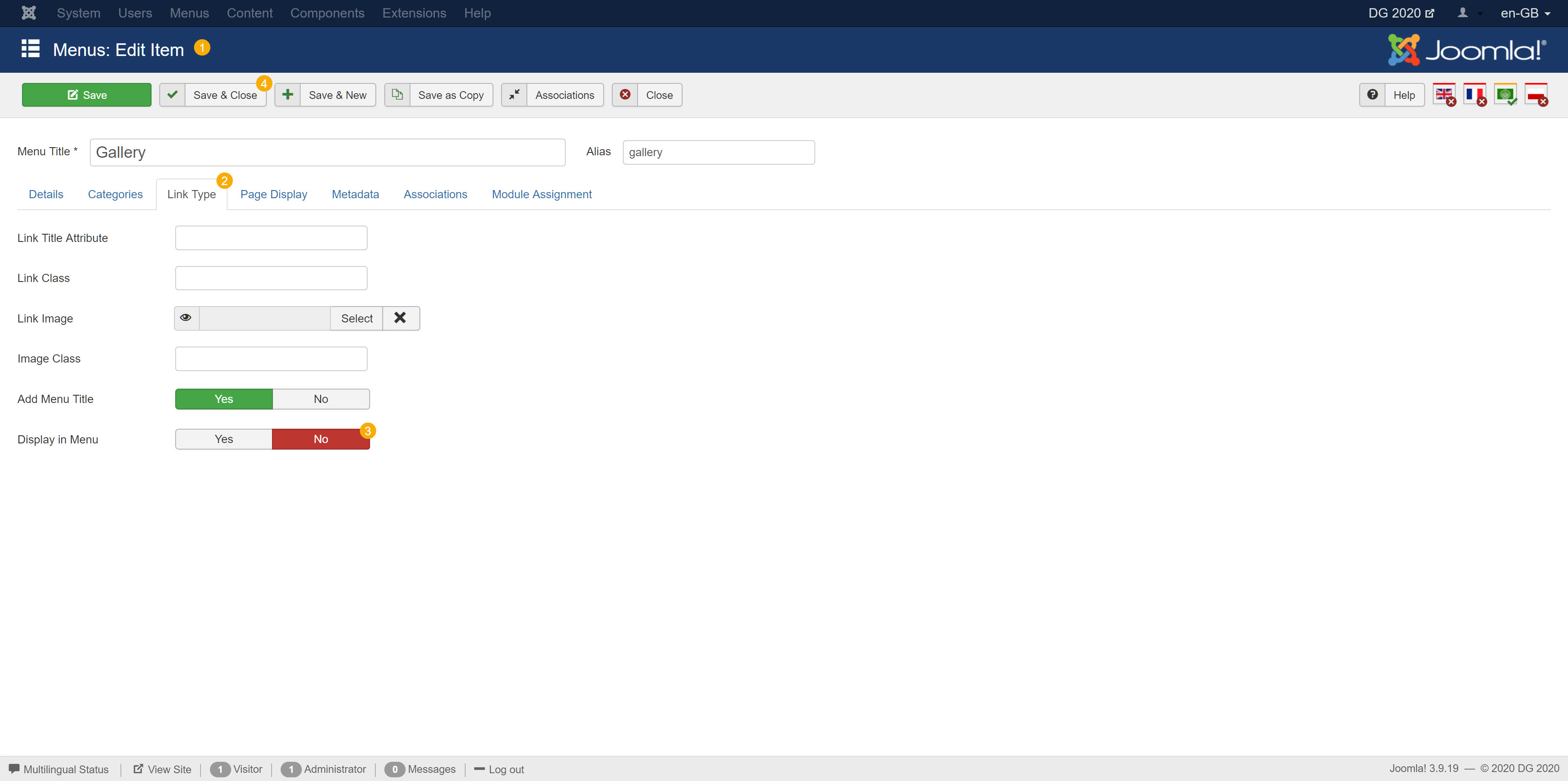Switch to the Associations tab
The width and height of the screenshot is (1568, 781).
point(435,195)
